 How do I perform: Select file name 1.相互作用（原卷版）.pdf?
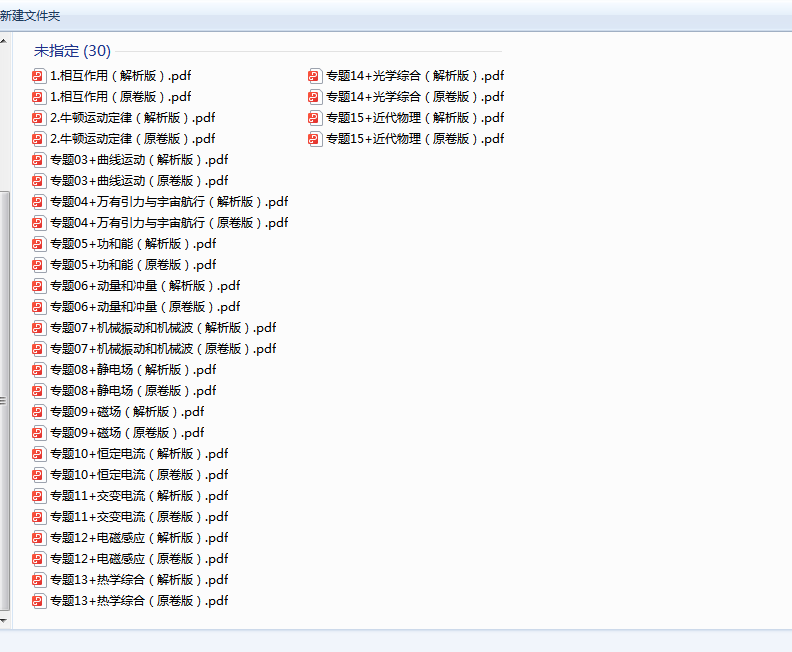(x=121, y=97)
